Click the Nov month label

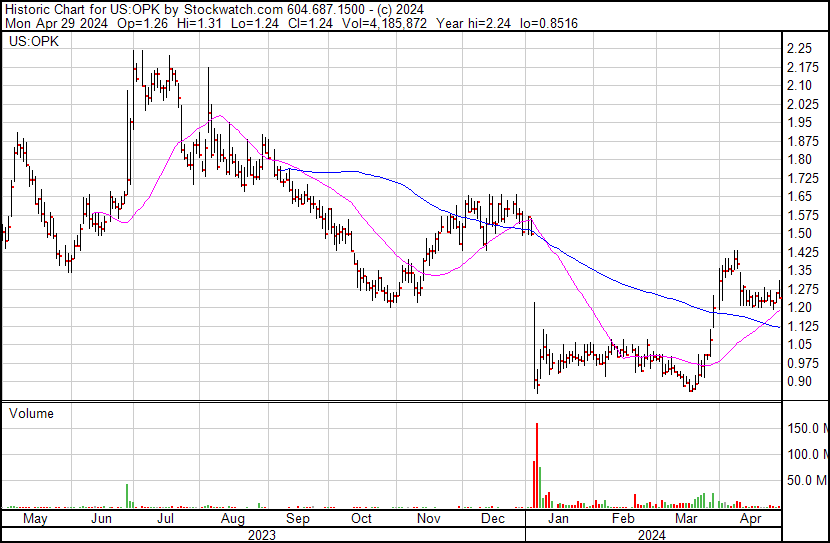click(x=429, y=519)
